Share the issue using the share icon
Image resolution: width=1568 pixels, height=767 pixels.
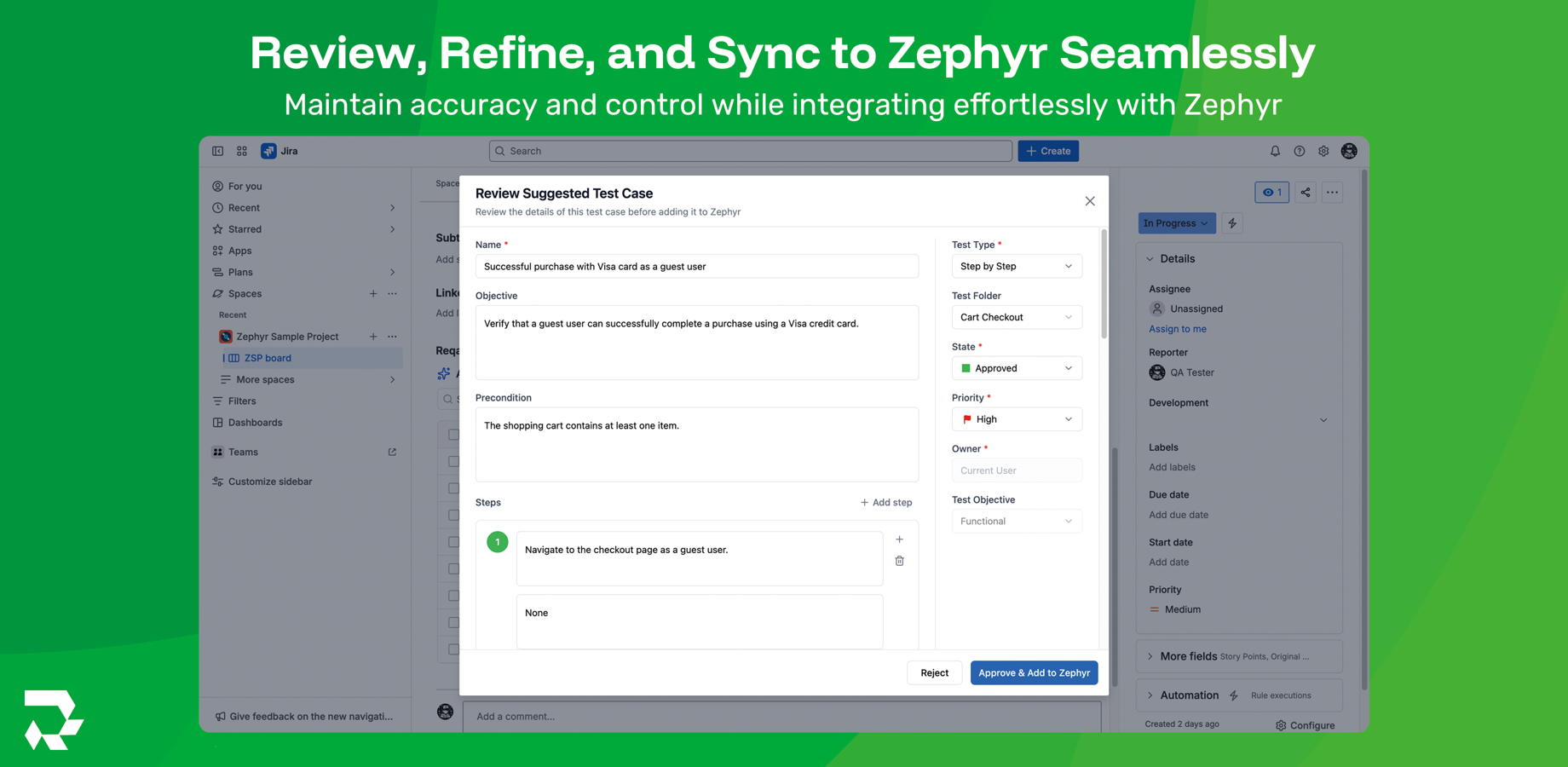tap(1306, 193)
